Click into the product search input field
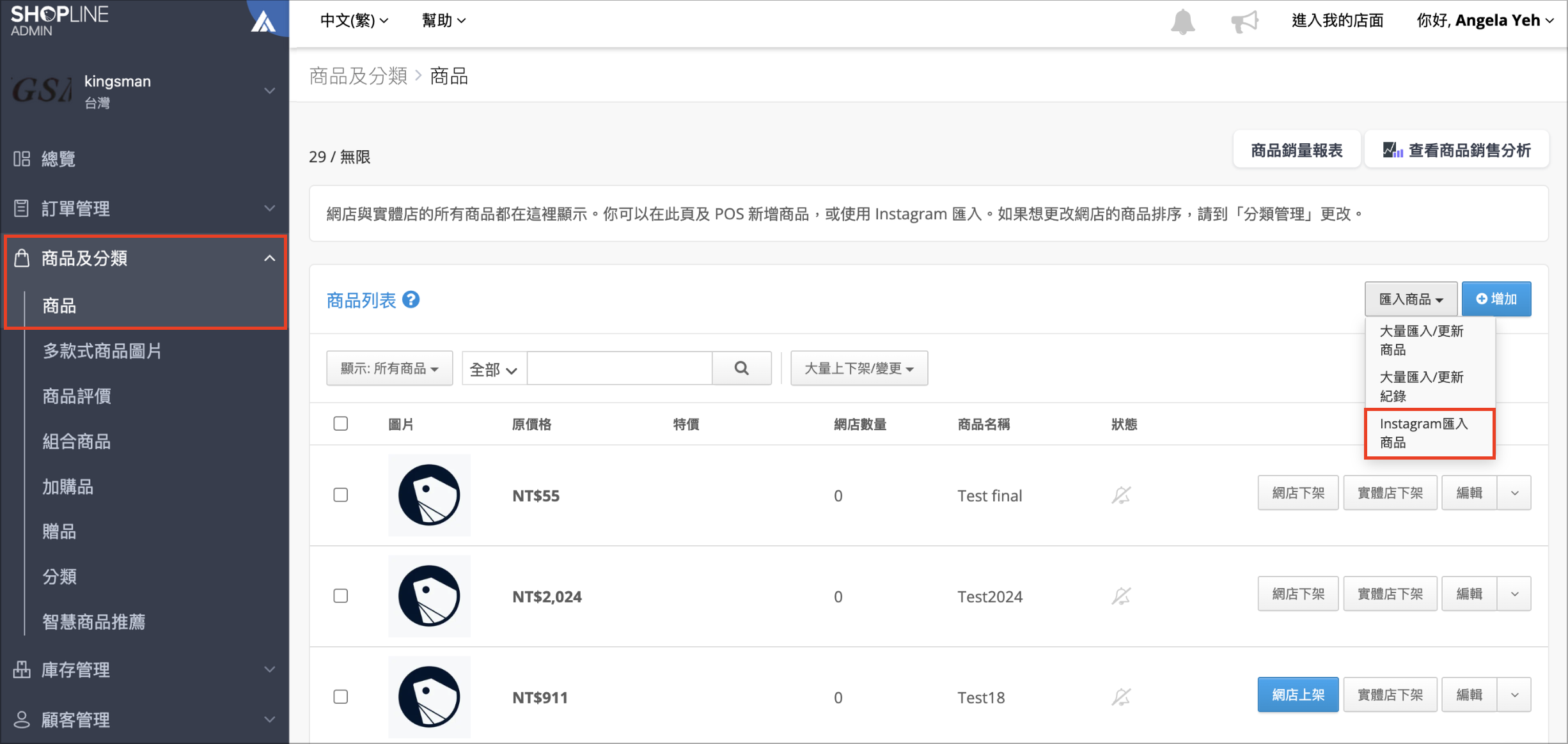1568x744 pixels. pyautogui.click(x=620, y=368)
